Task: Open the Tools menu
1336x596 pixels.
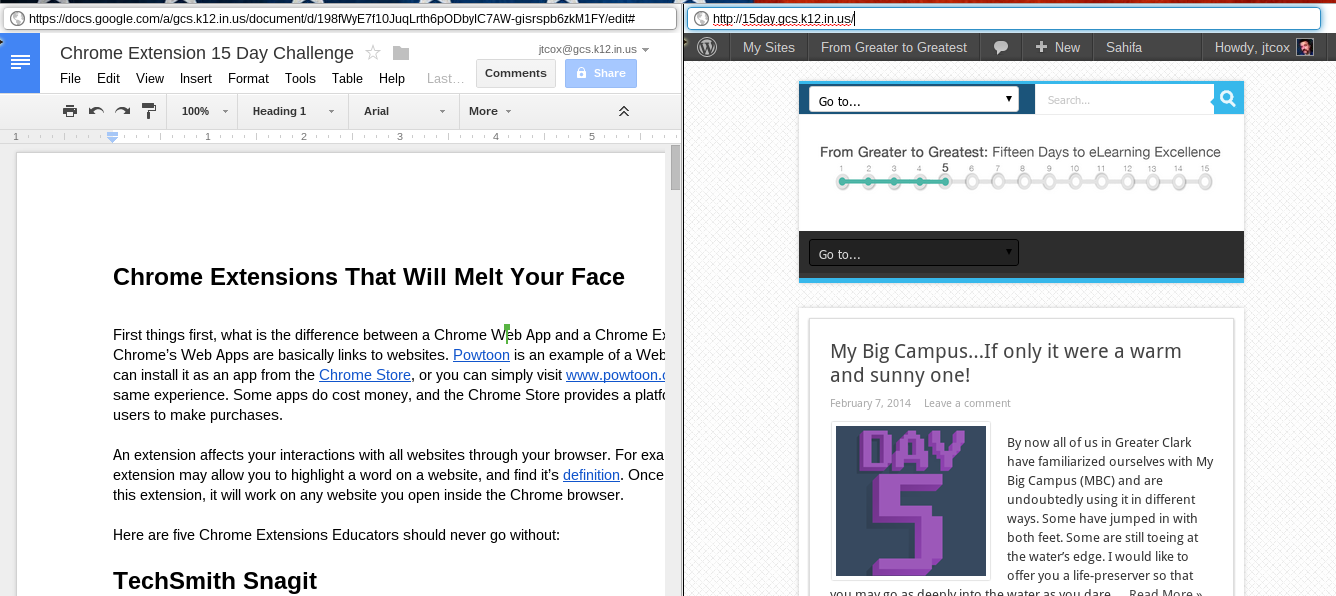Action: pyautogui.click(x=300, y=78)
